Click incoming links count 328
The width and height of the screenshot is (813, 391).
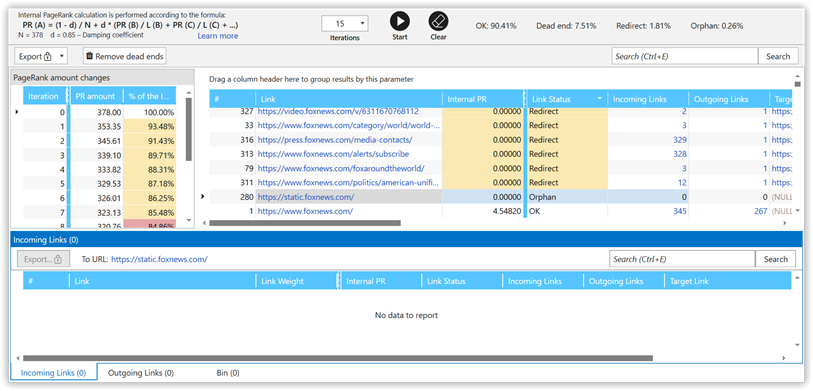pos(680,154)
